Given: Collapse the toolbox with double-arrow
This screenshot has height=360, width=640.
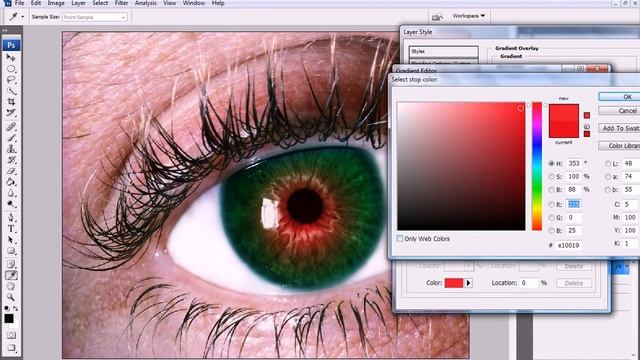Looking at the screenshot, I should [5, 30].
